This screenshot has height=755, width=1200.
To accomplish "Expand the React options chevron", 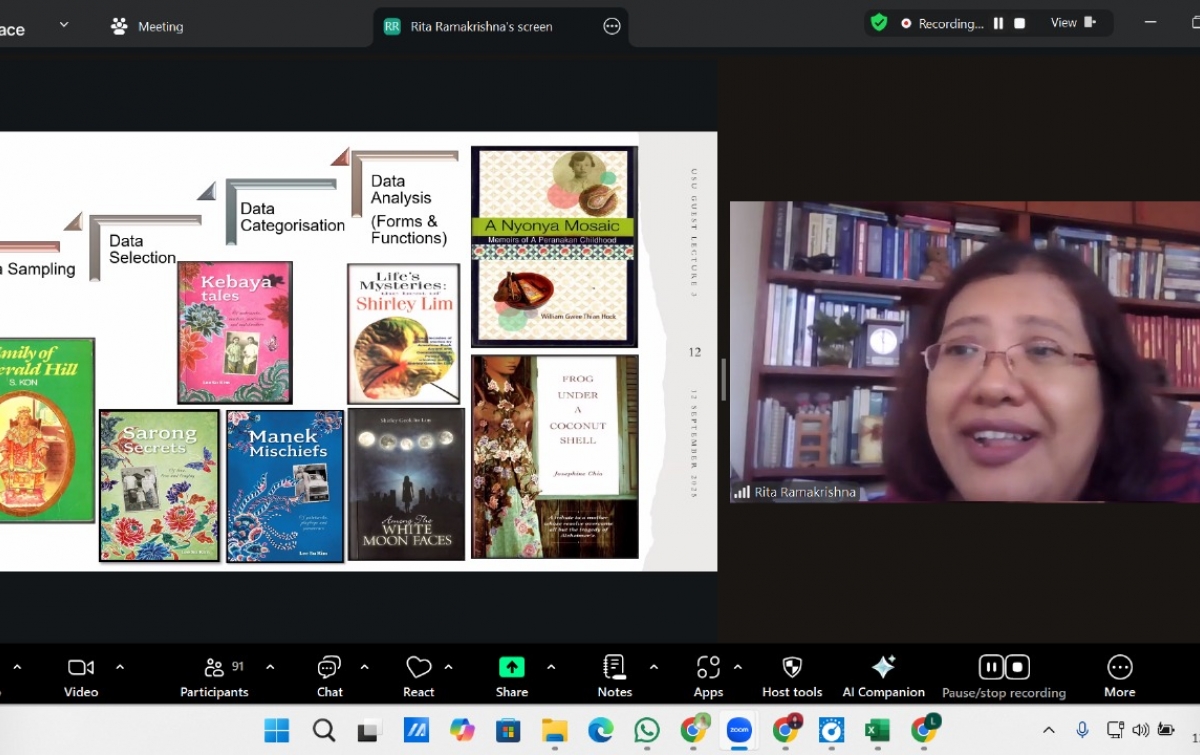I will (x=448, y=667).
